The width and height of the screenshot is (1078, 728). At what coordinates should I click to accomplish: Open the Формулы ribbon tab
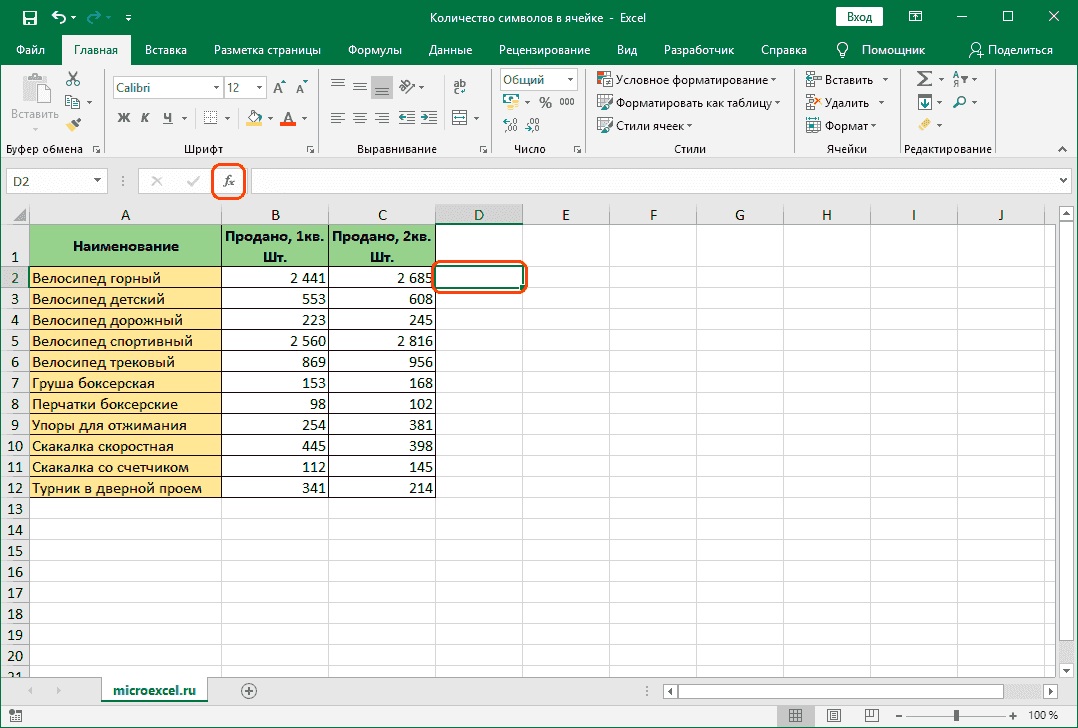pyautogui.click(x=375, y=50)
